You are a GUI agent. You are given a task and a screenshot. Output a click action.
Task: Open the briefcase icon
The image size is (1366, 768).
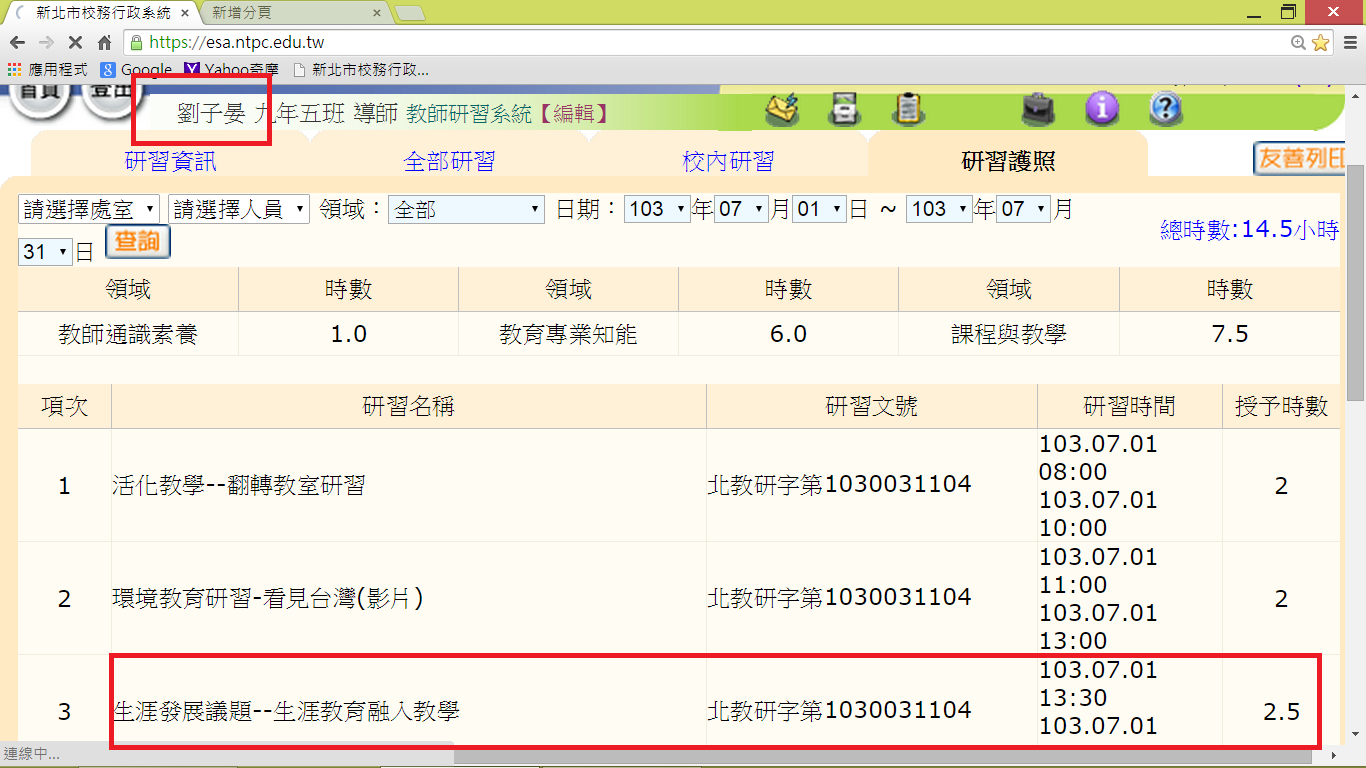click(1039, 108)
